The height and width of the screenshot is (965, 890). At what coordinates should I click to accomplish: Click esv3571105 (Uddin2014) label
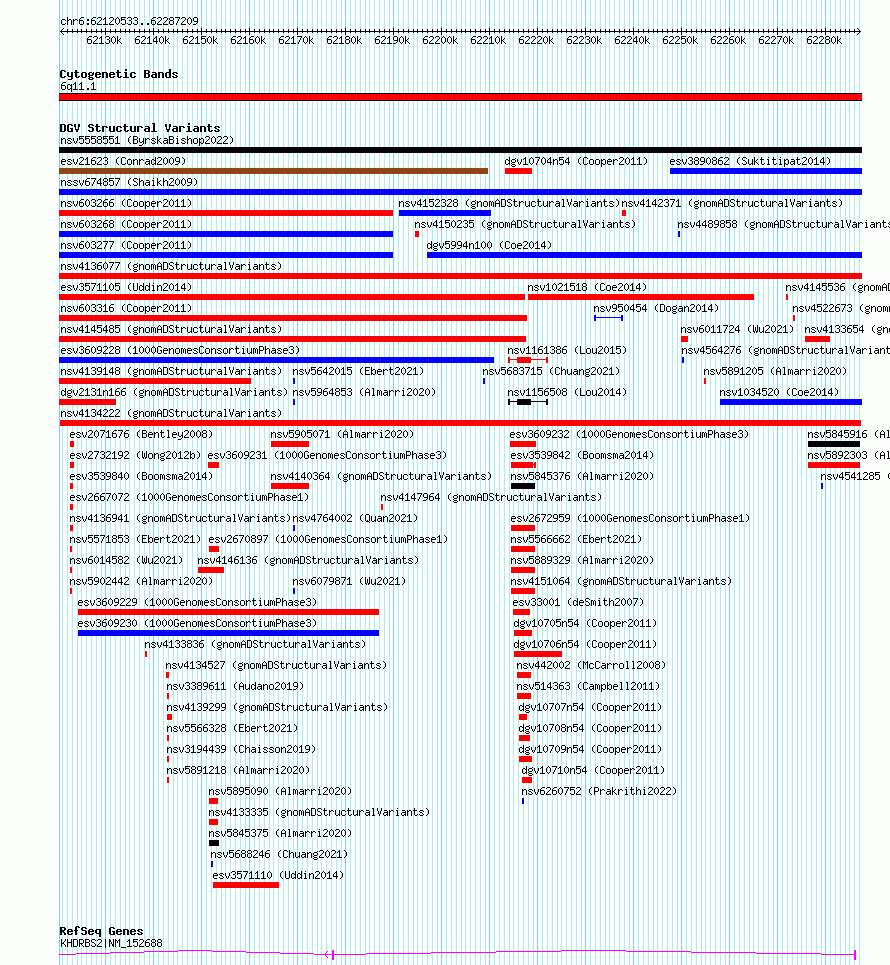click(x=126, y=287)
